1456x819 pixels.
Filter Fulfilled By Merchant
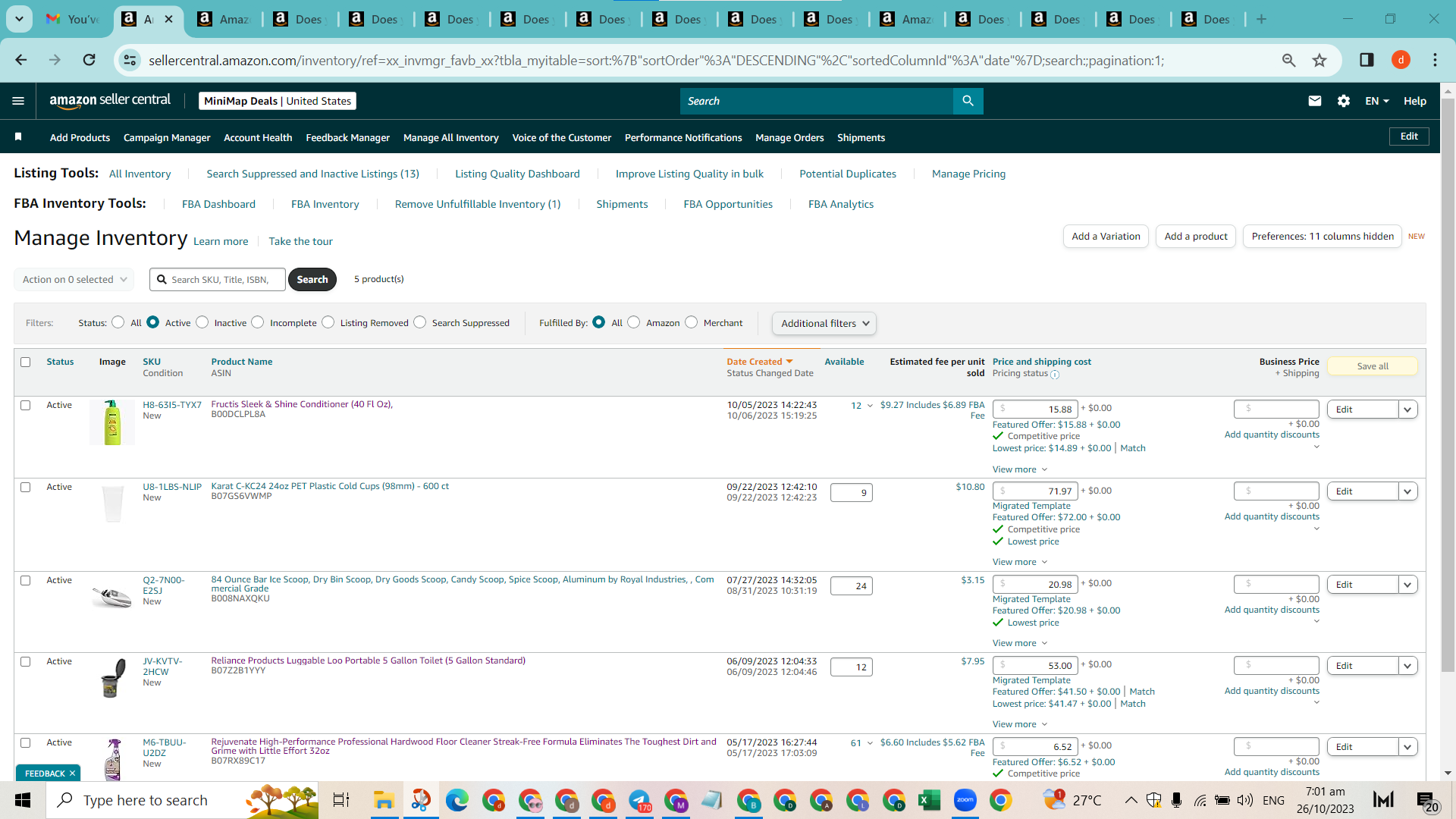[692, 322]
